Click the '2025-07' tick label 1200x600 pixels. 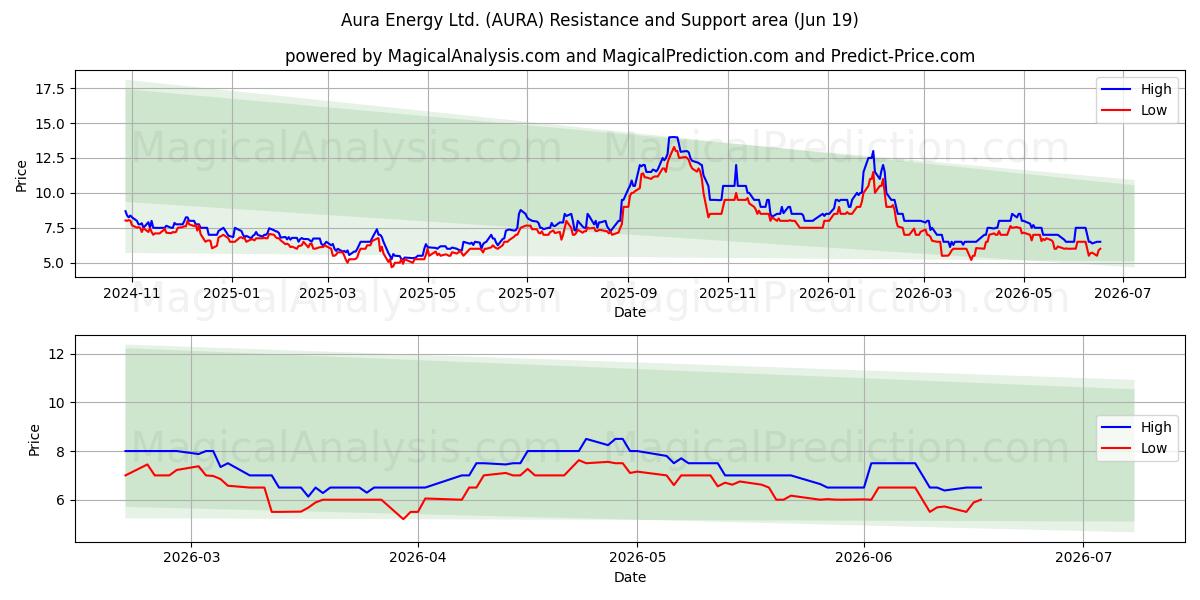529,293
